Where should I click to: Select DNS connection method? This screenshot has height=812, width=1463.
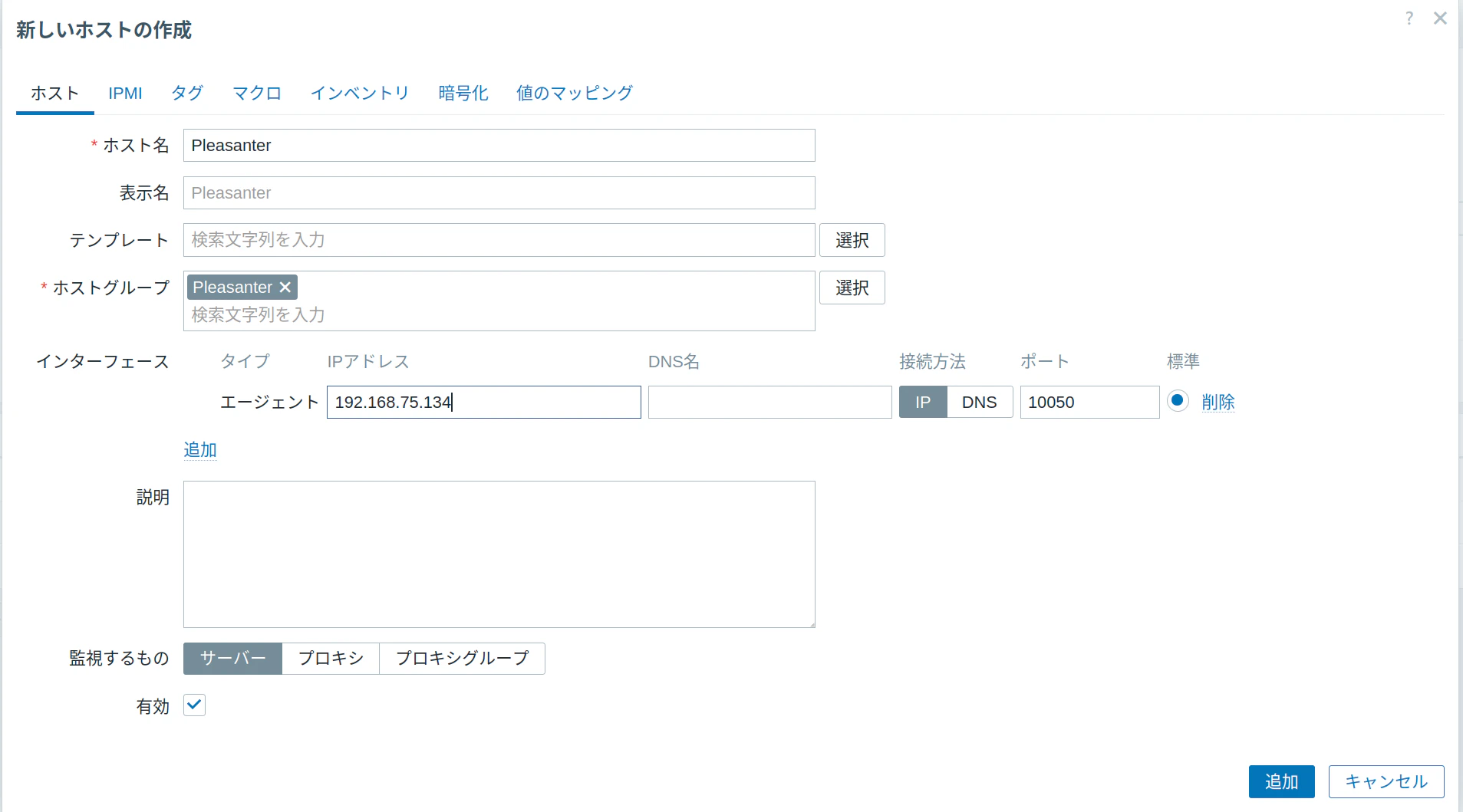(x=980, y=403)
